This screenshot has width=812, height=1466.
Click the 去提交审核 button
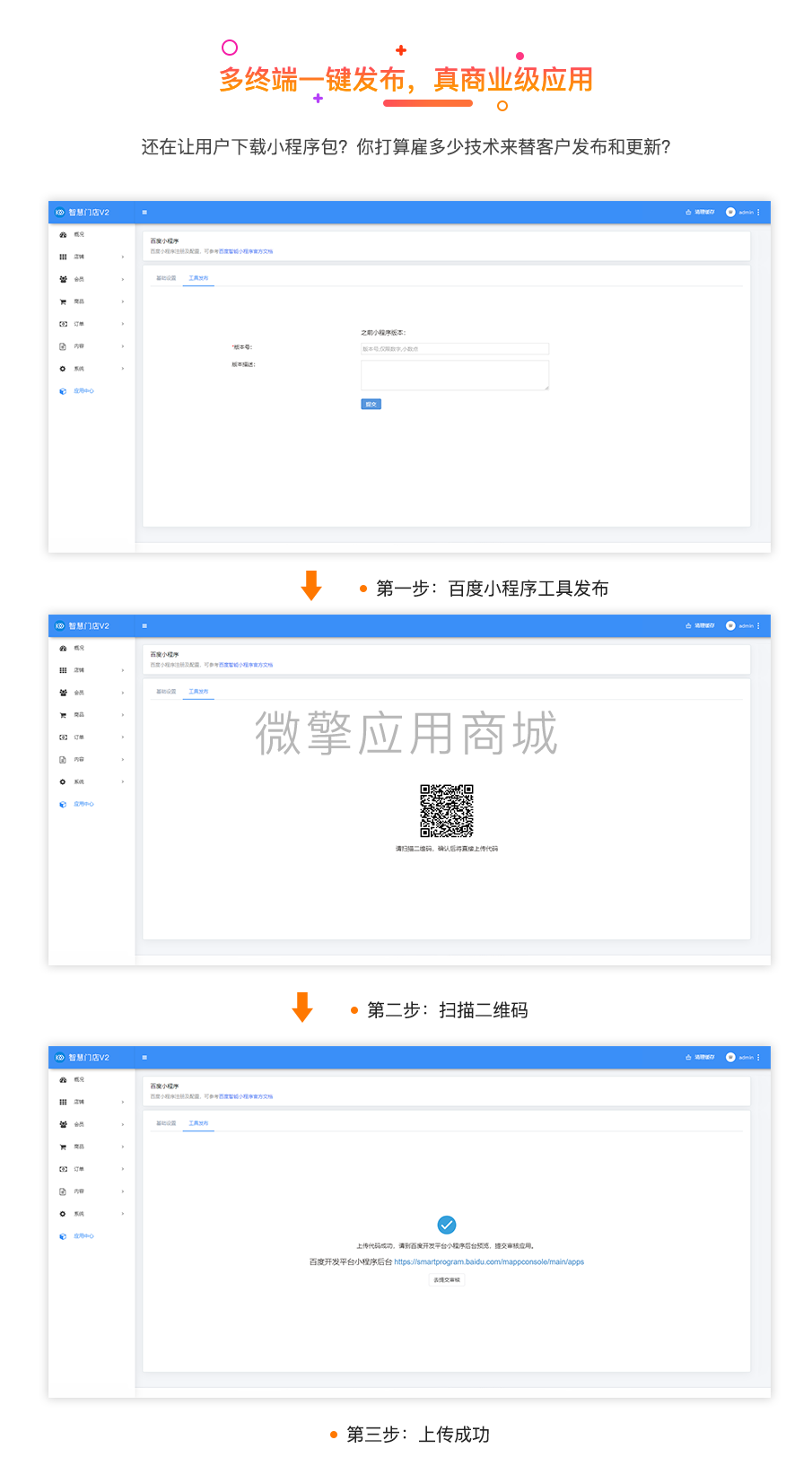[x=447, y=1280]
